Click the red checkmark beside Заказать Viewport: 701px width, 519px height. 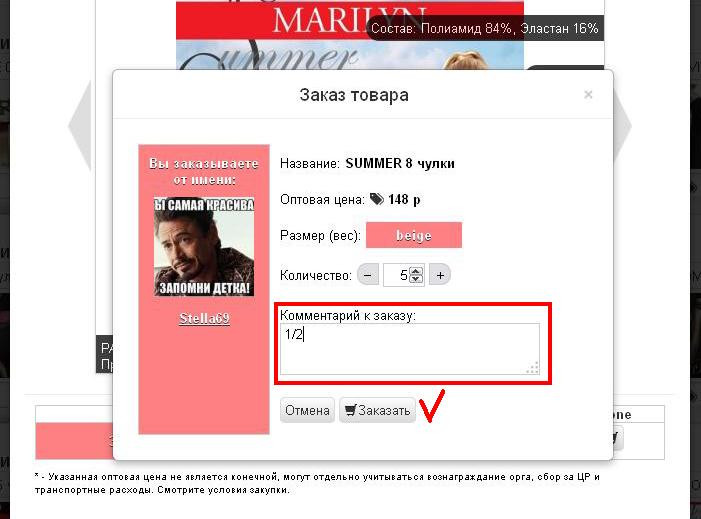click(432, 406)
